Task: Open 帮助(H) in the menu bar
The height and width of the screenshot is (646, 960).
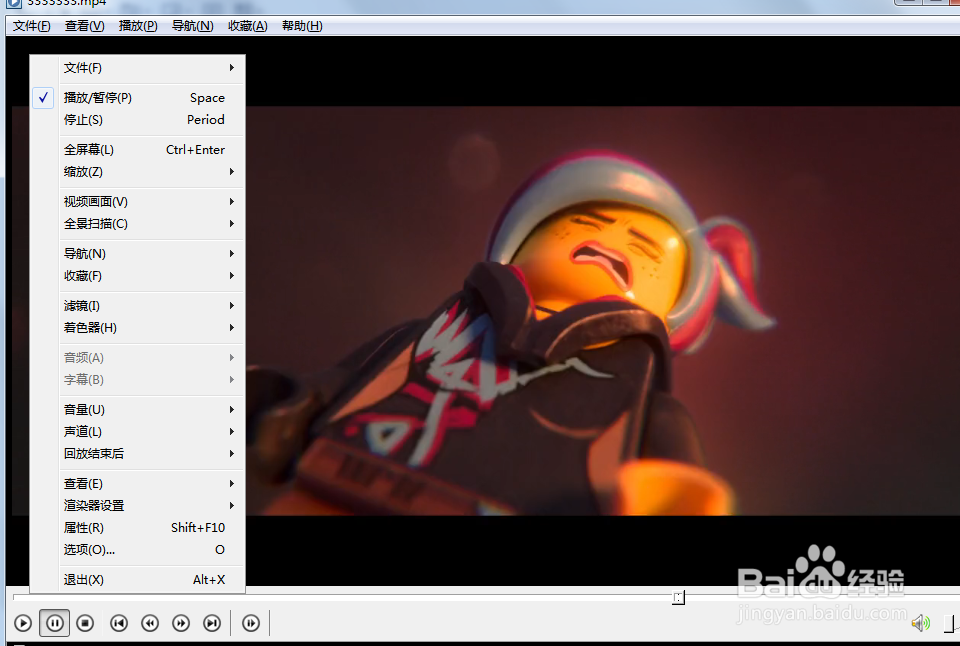Action: (302, 26)
